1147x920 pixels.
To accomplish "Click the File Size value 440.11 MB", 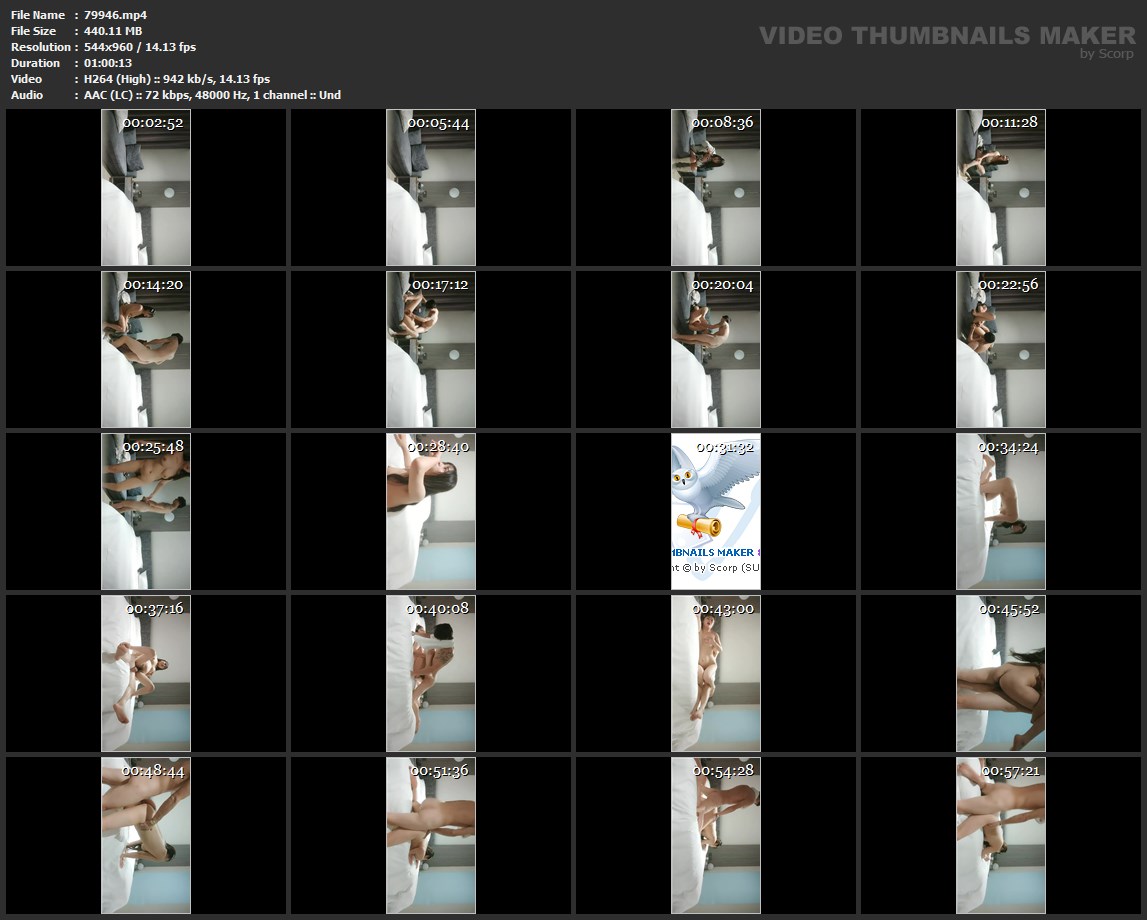I will pos(113,31).
